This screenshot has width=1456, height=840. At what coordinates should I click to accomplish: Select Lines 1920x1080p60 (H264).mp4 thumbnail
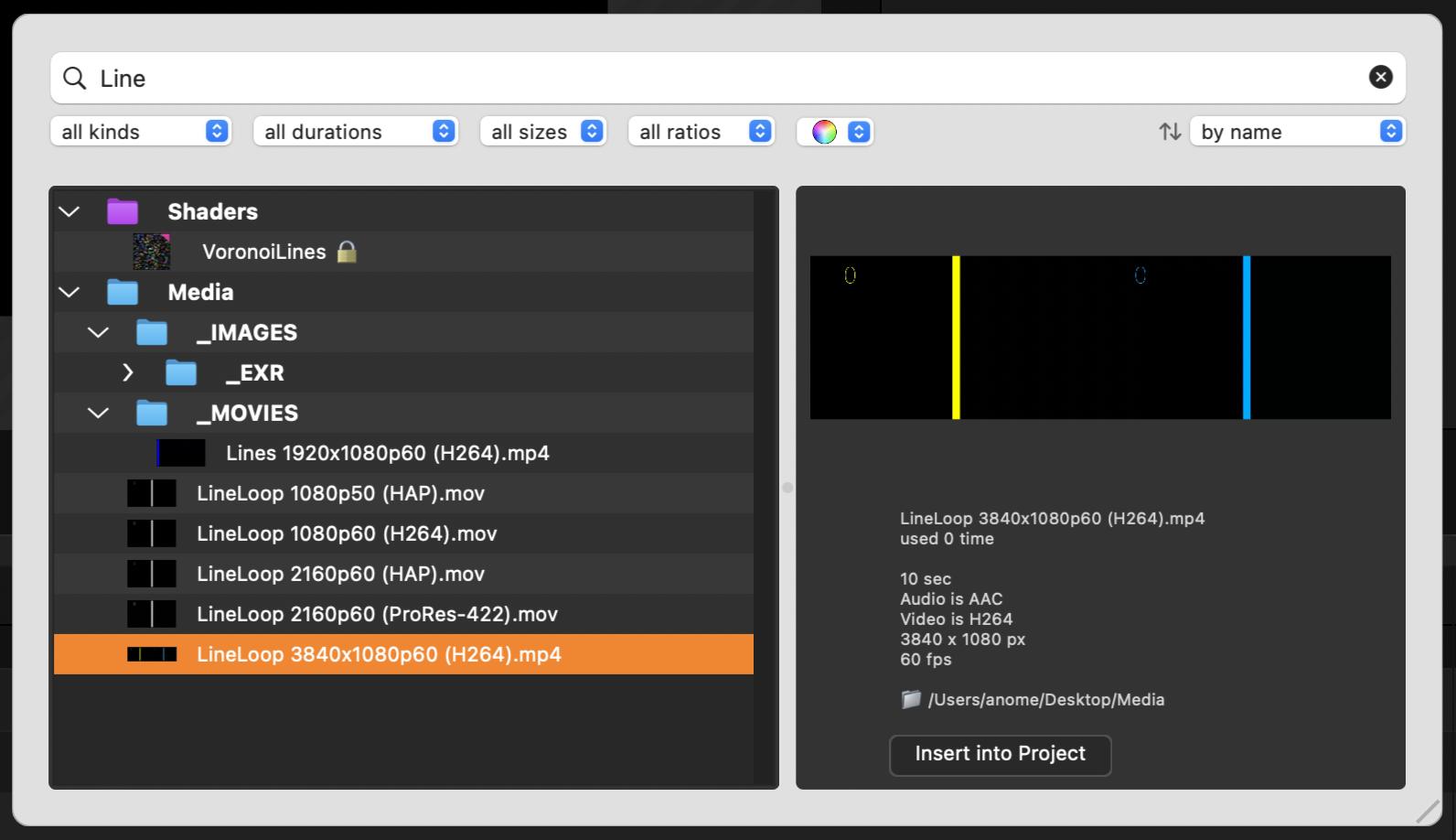coord(180,453)
